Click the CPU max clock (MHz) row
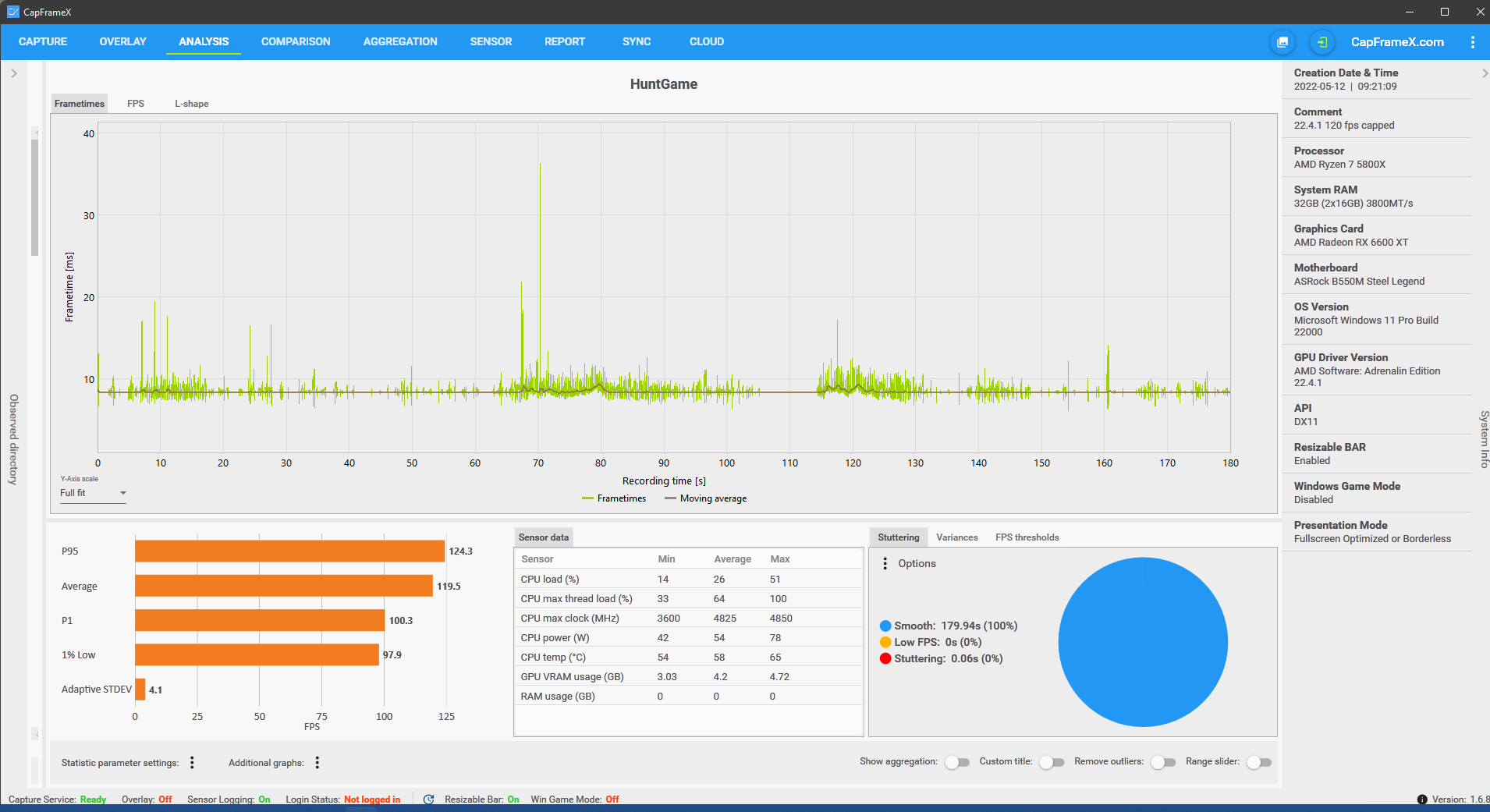 click(x=688, y=618)
